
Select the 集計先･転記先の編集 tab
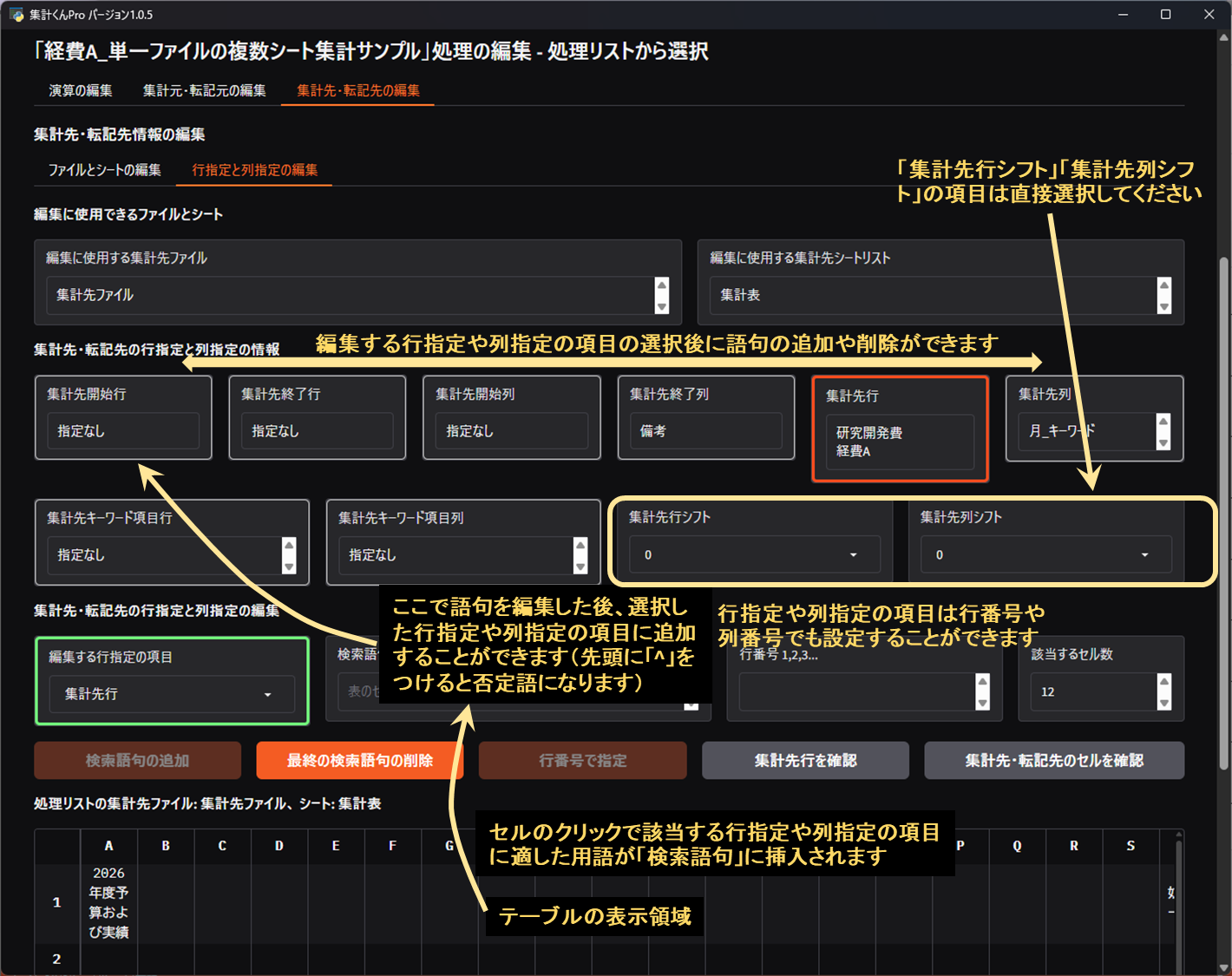[x=357, y=90]
